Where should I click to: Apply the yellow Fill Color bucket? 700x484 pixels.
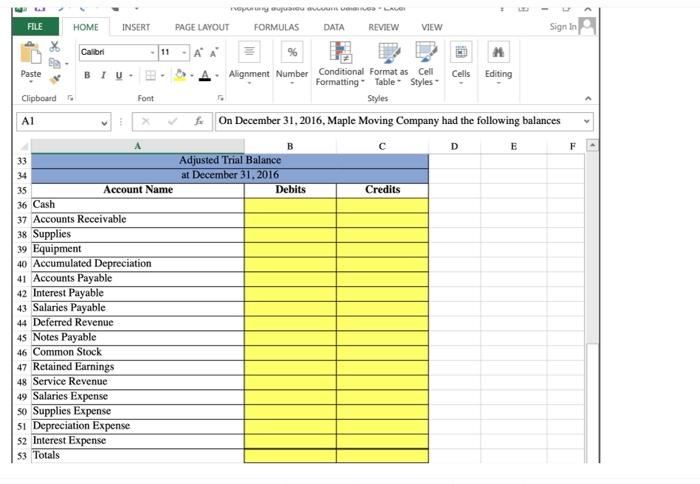180,75
